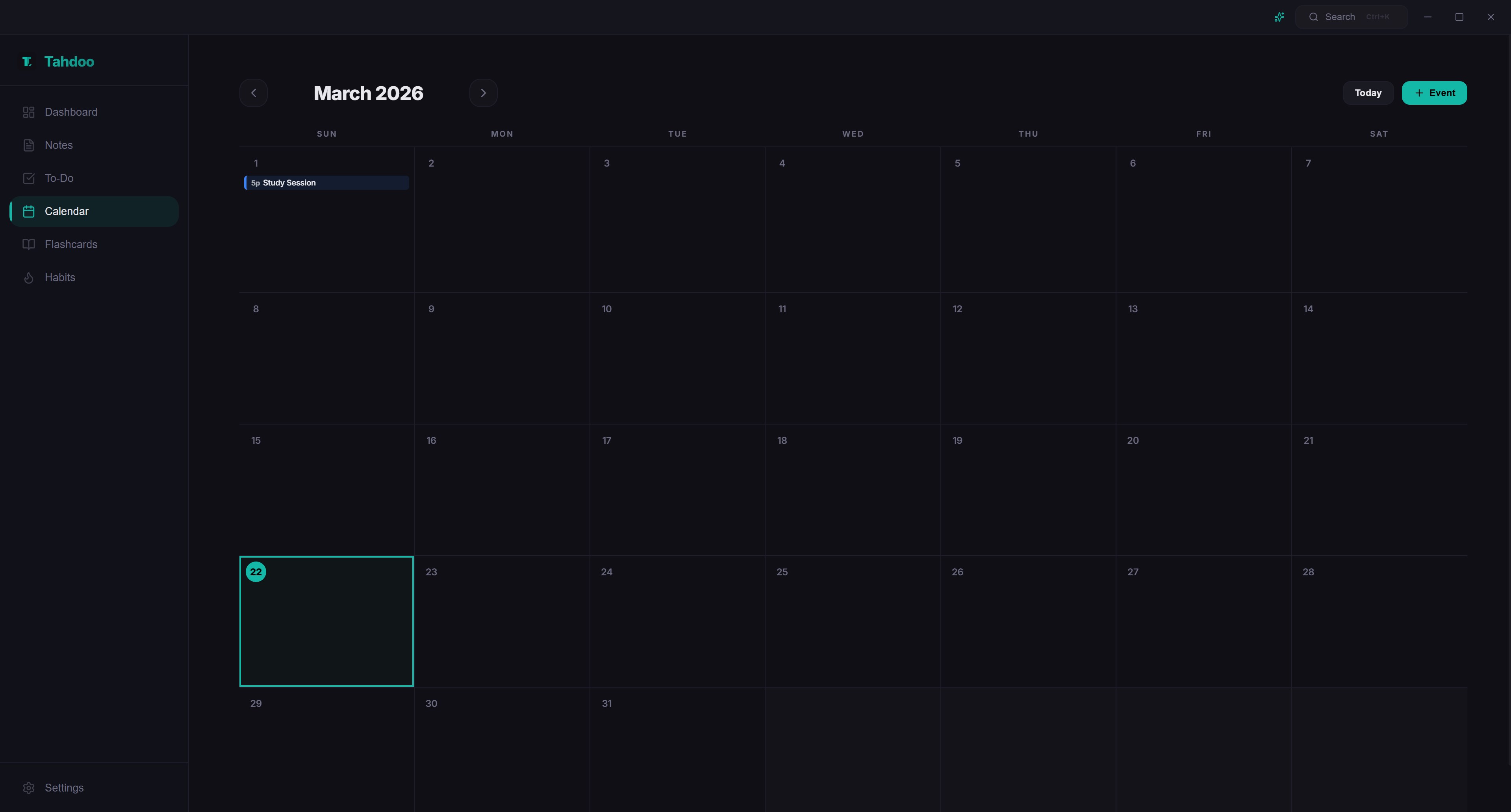The height and width of the screenshot is (812, 1511).
Task: Open the Dashboard page
Action: [x=94, y=112]
